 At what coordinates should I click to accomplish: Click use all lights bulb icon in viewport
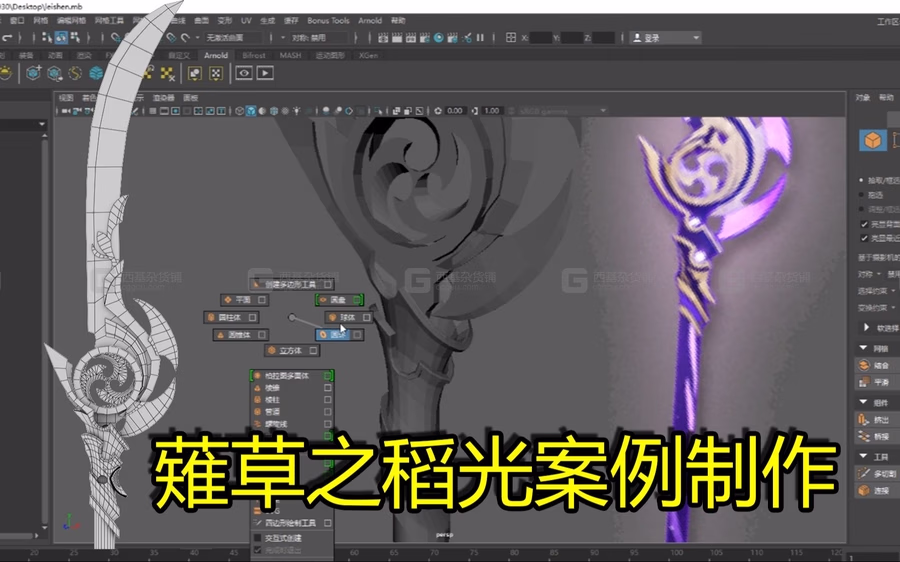coord(297,111)
